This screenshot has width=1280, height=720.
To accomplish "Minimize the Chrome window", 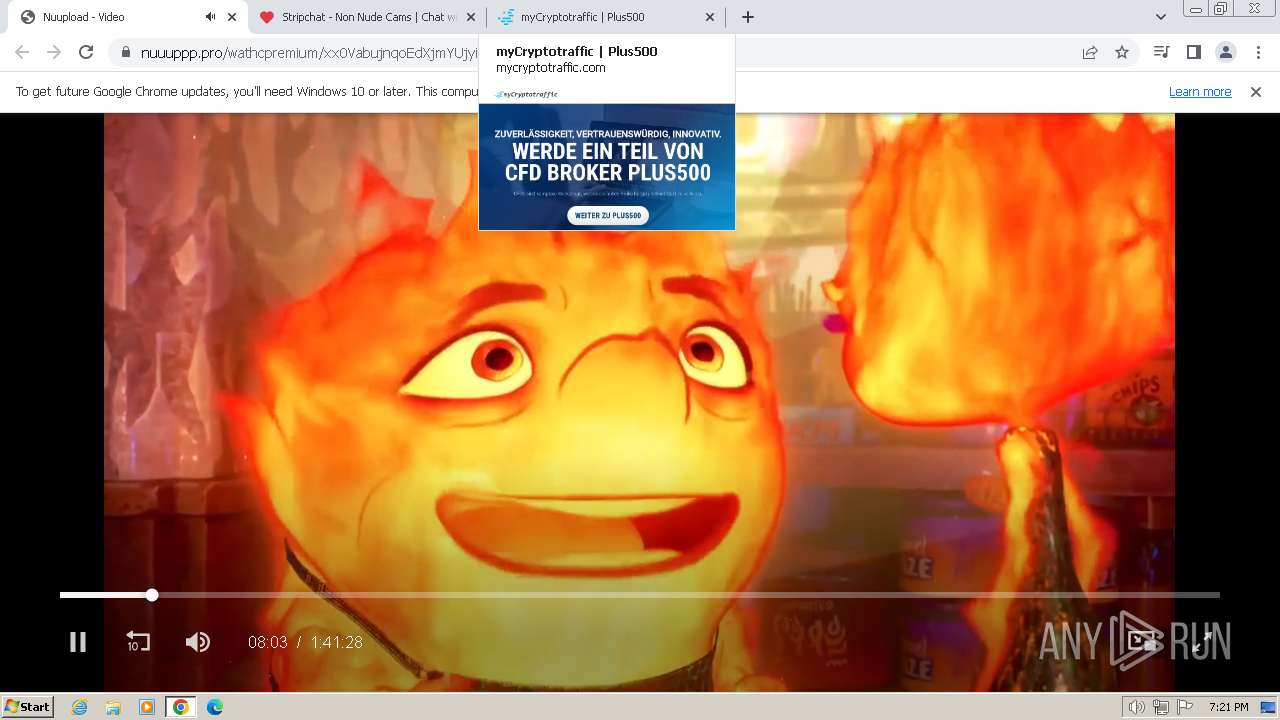I will pyautogui.click(x=1195, y=9).
